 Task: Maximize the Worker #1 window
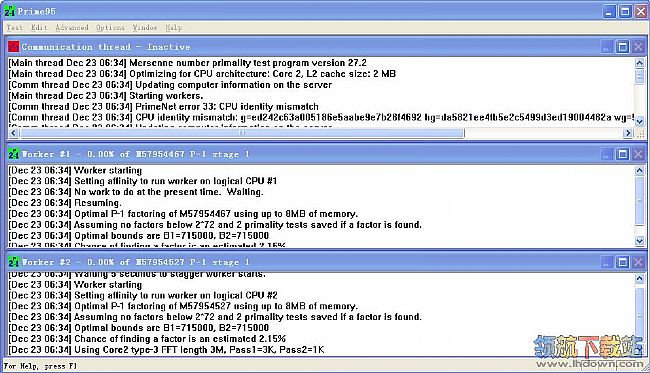(622, 154)
